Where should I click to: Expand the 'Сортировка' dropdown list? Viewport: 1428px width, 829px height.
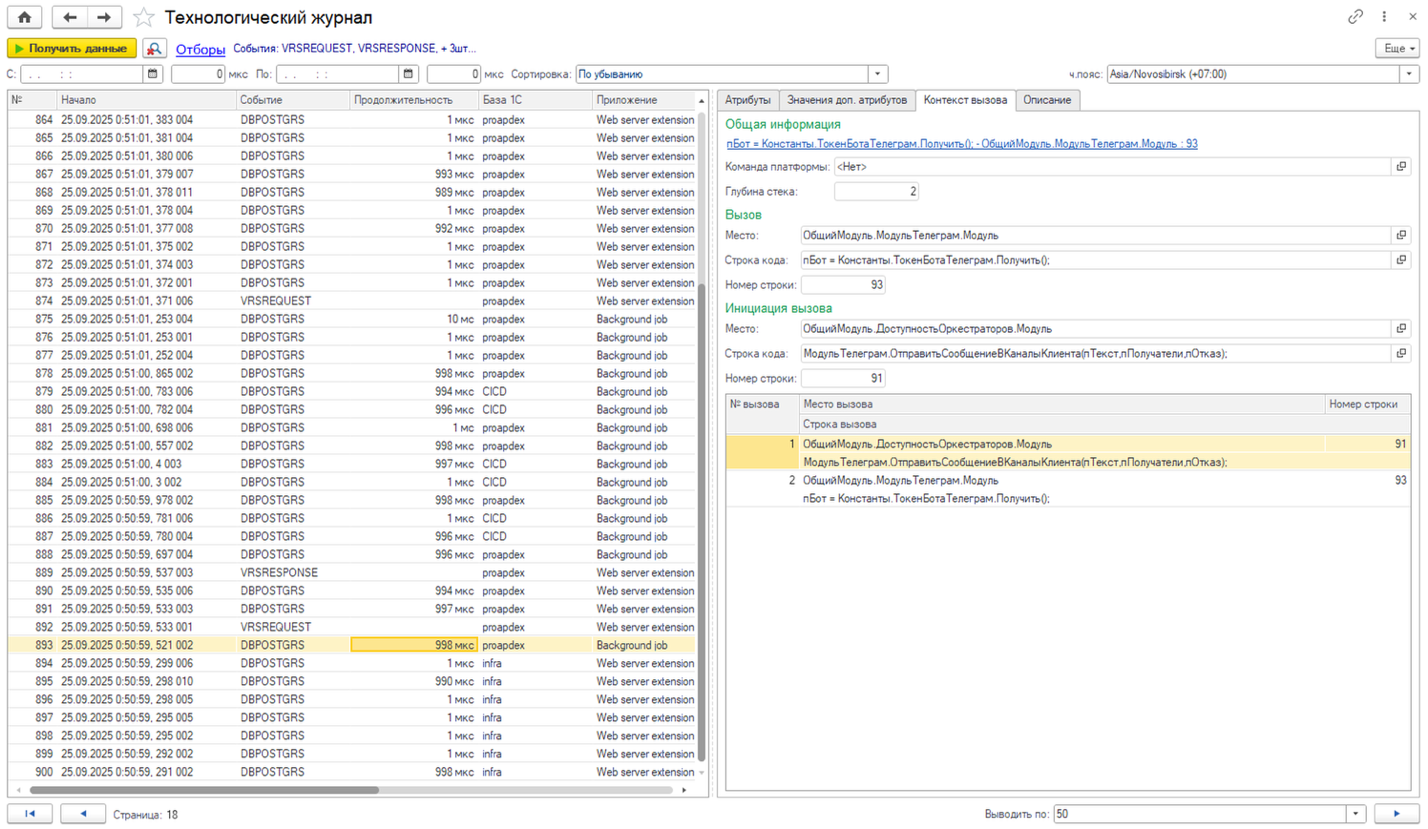click(x=877, y=74)
